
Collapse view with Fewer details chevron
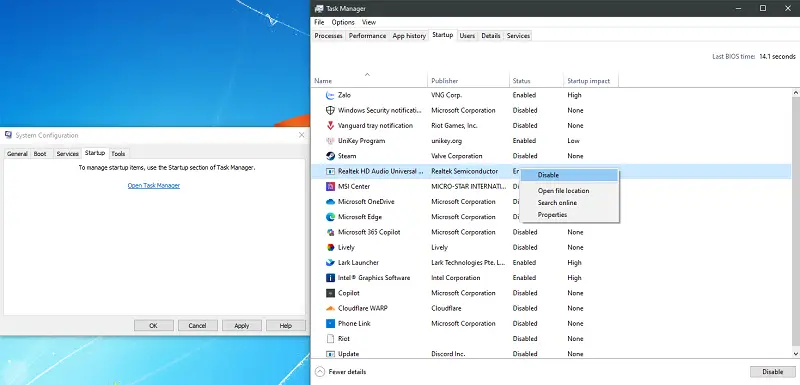[x=320, y=372]
